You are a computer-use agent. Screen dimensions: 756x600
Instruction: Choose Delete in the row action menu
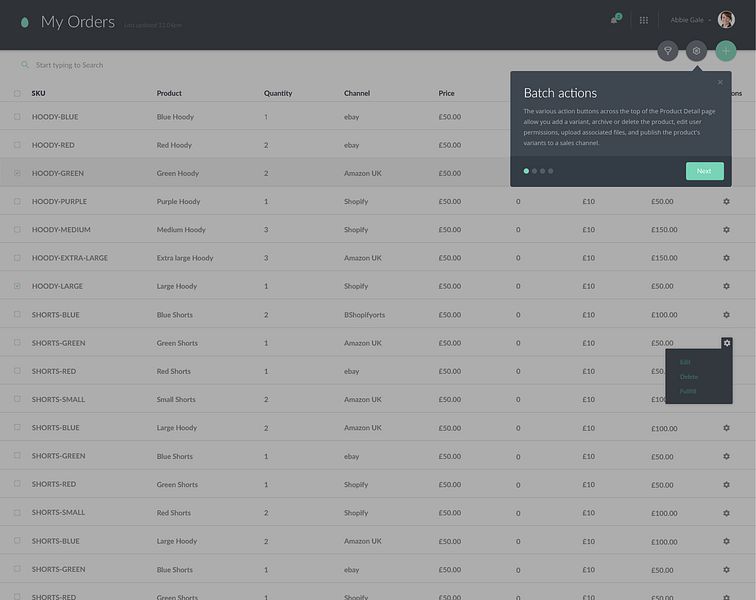click(689, 377)
